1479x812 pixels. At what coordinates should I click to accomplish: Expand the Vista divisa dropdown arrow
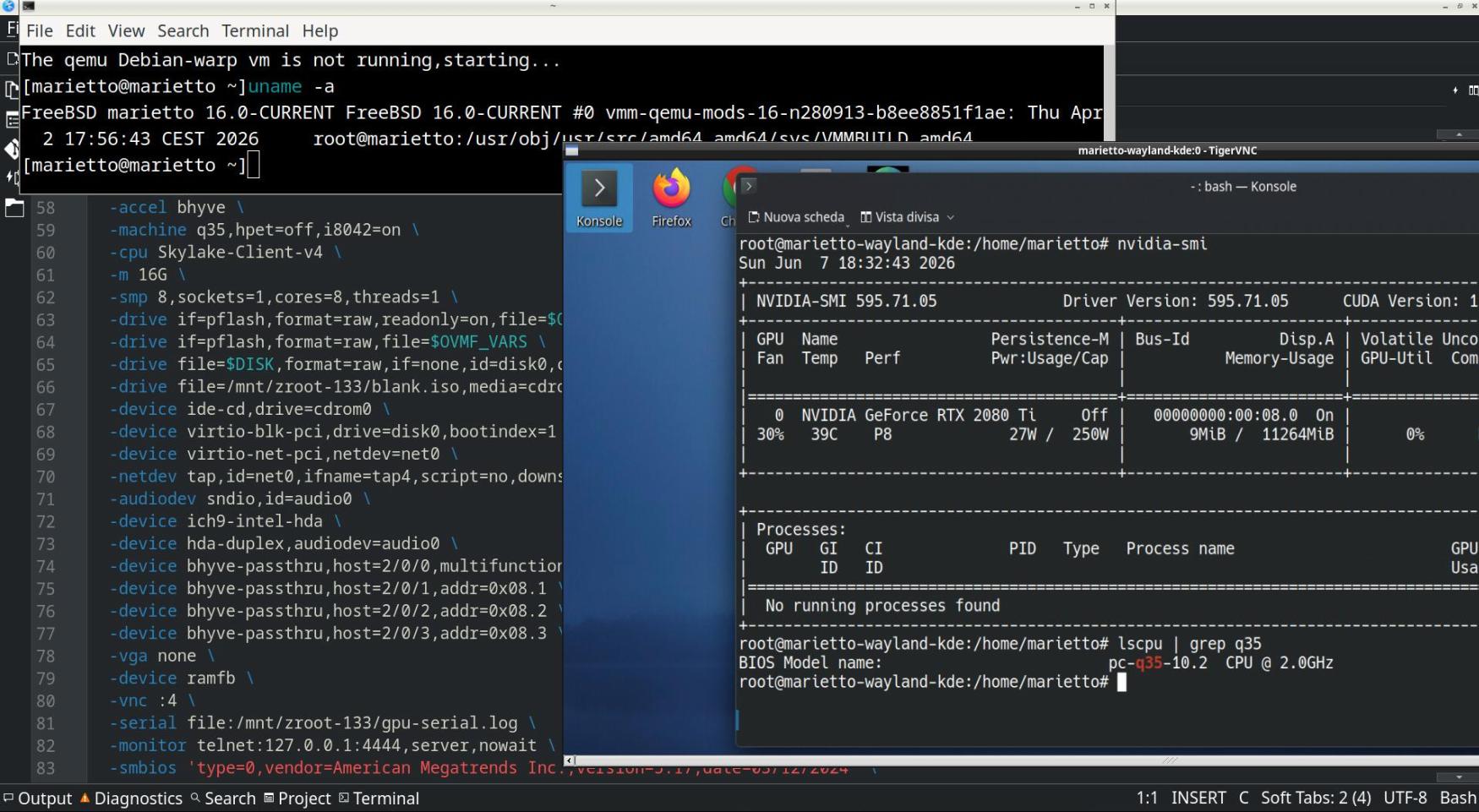[951, 217]
